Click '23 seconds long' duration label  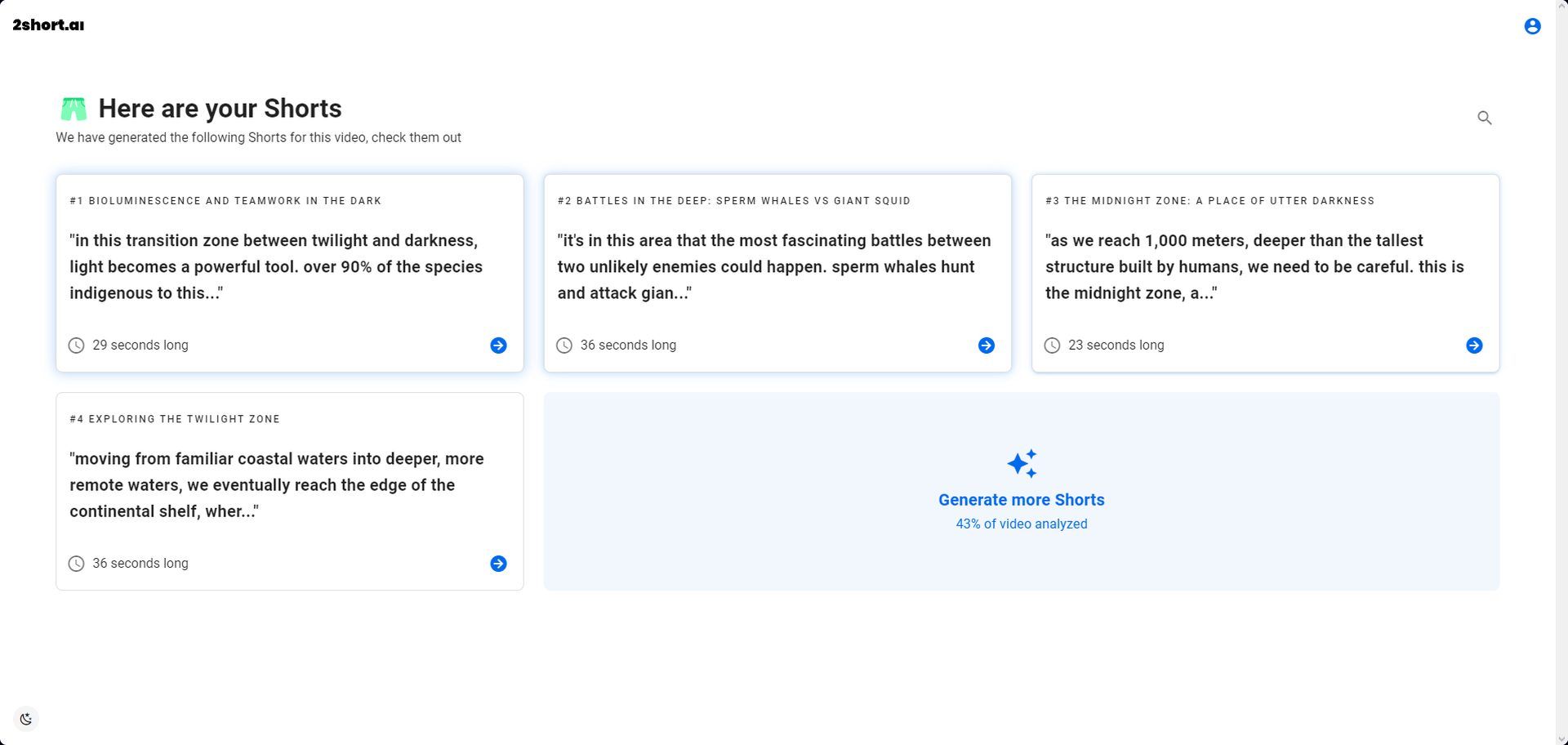[x=1116, y=346]
